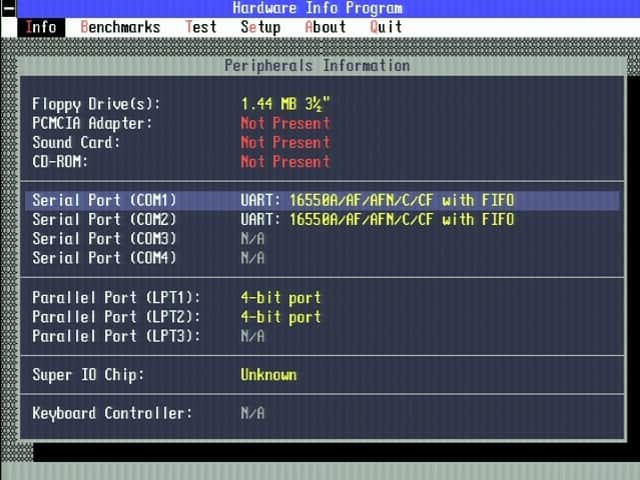Open the Info menu
Image resolution: width=640 pixels, height=480 pixels.
41,27
